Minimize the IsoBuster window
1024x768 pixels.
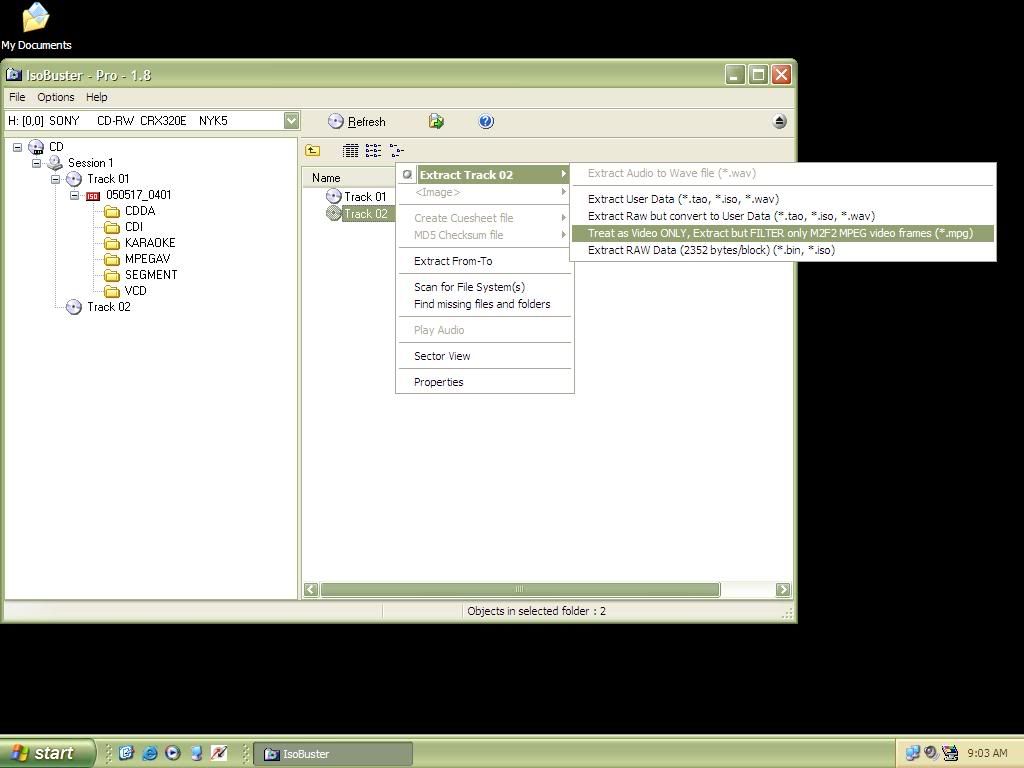click(x=735, y=74)
